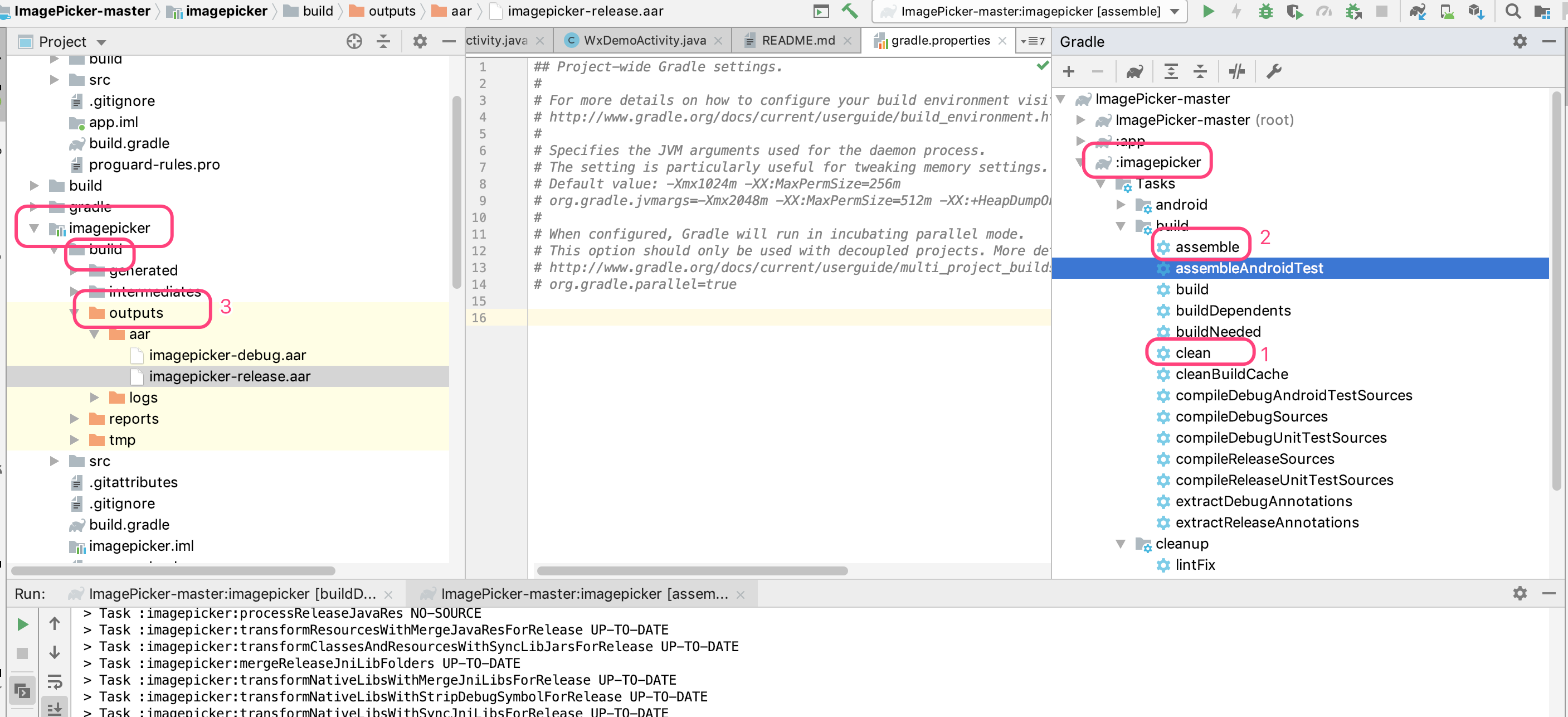
Task: Click up-arrow in Run console toolbar
Action: pyautogui.click(x=55, y=624)
